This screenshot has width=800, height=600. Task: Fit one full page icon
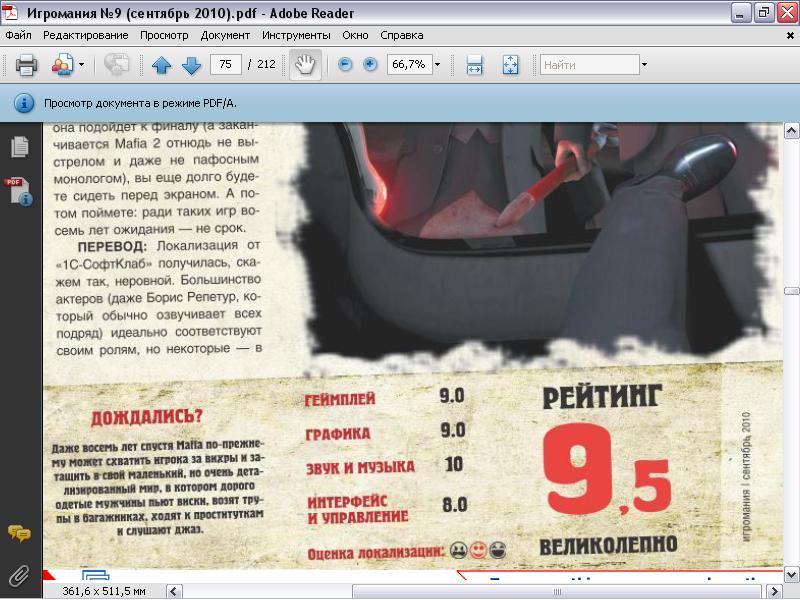tap(510, 65)
